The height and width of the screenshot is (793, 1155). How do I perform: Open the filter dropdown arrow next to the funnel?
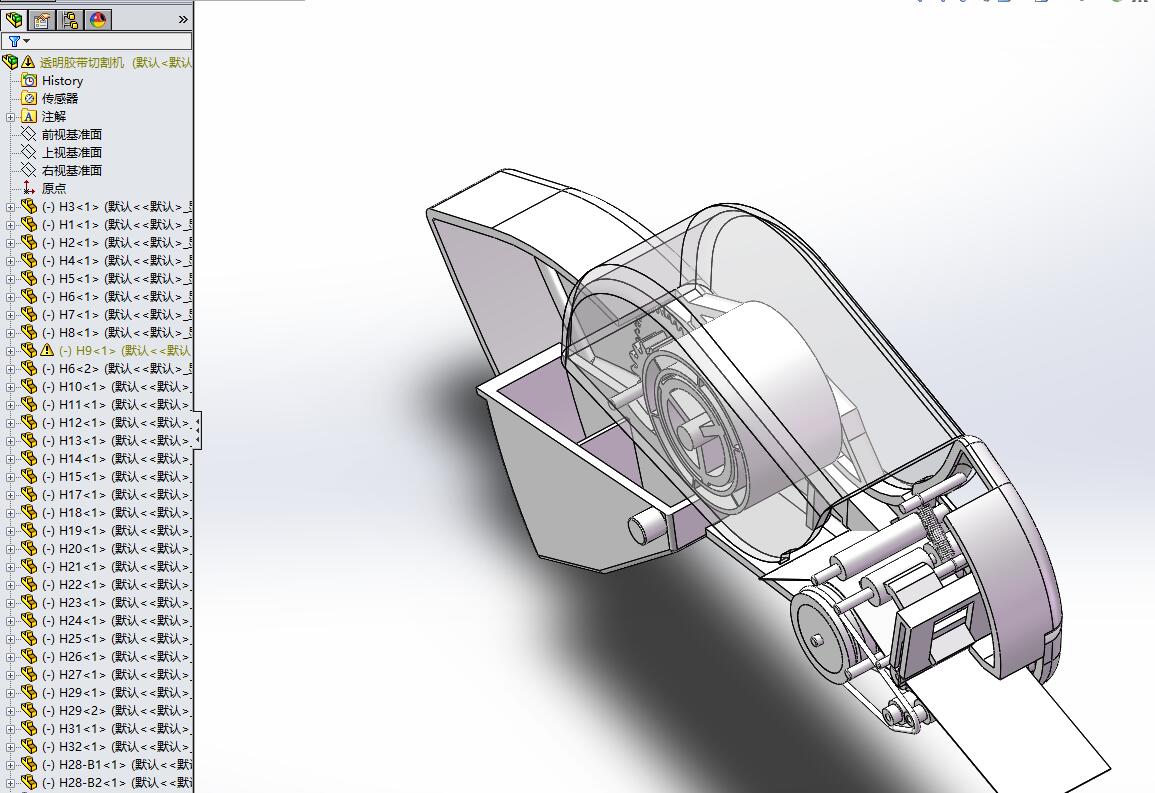point(27,41)
